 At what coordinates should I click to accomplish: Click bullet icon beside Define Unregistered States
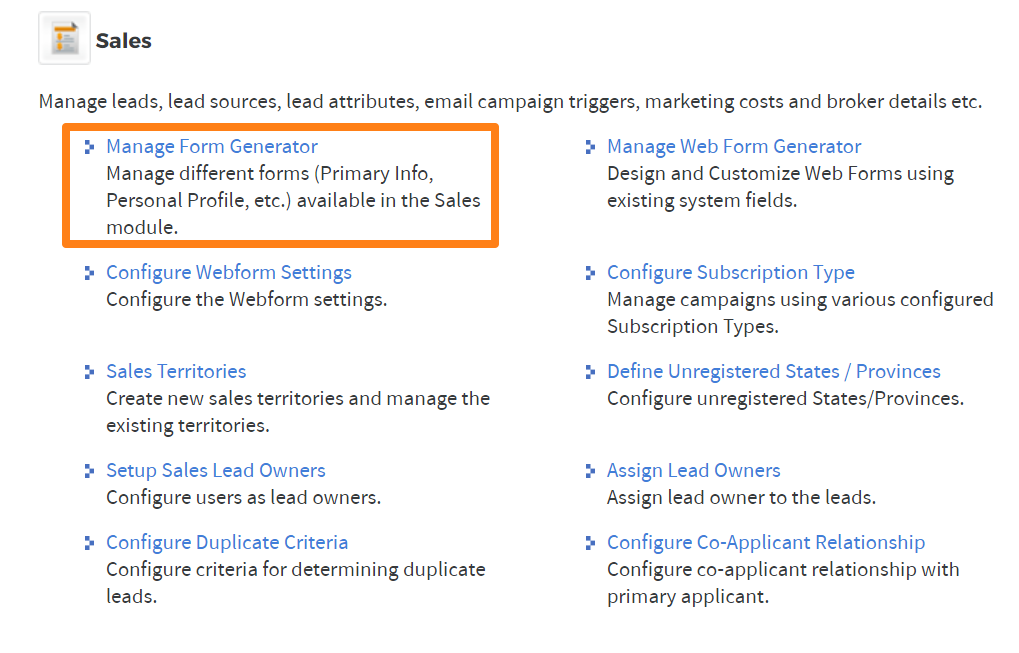591,372
